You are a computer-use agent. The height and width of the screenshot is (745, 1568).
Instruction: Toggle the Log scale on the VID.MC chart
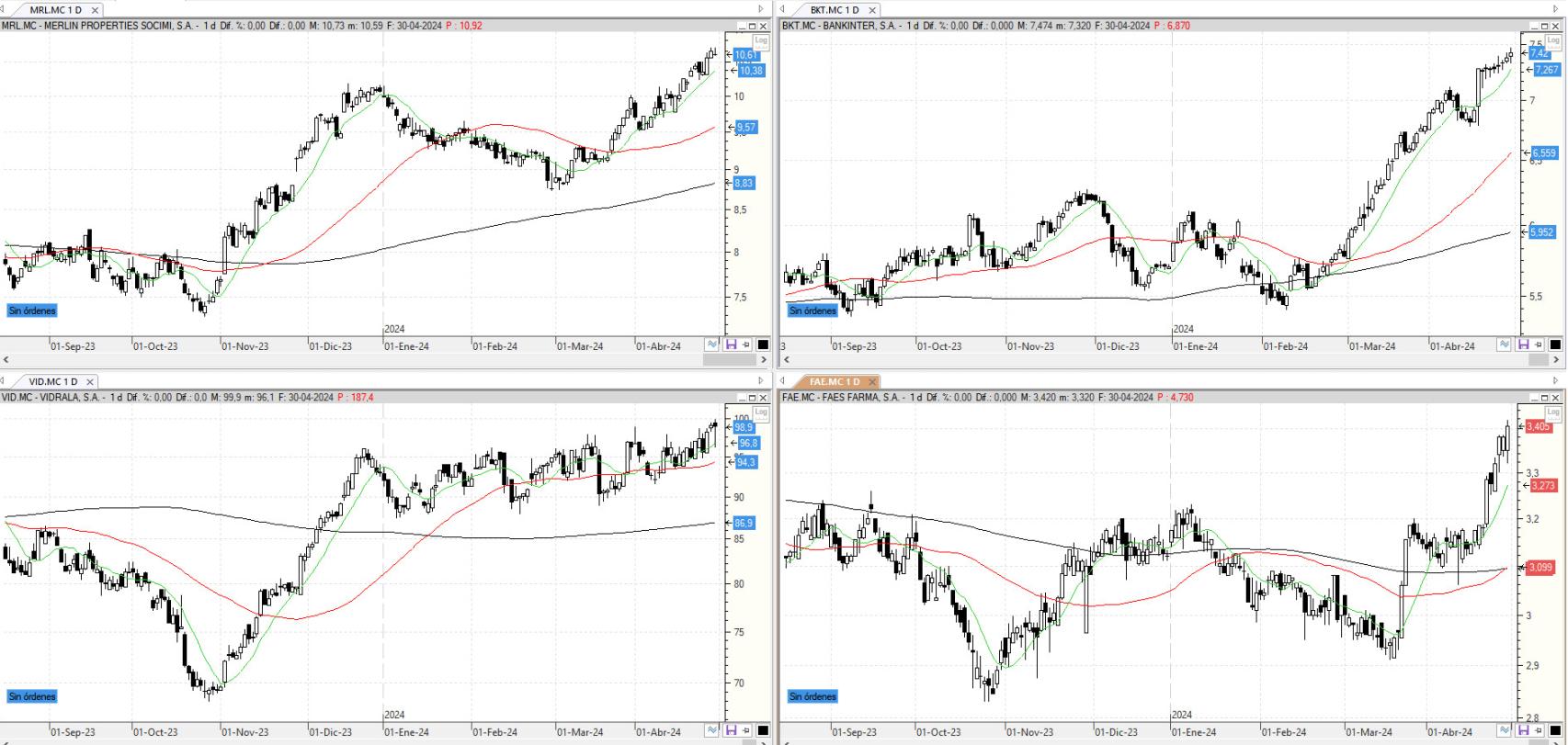(x=760, y=412)
